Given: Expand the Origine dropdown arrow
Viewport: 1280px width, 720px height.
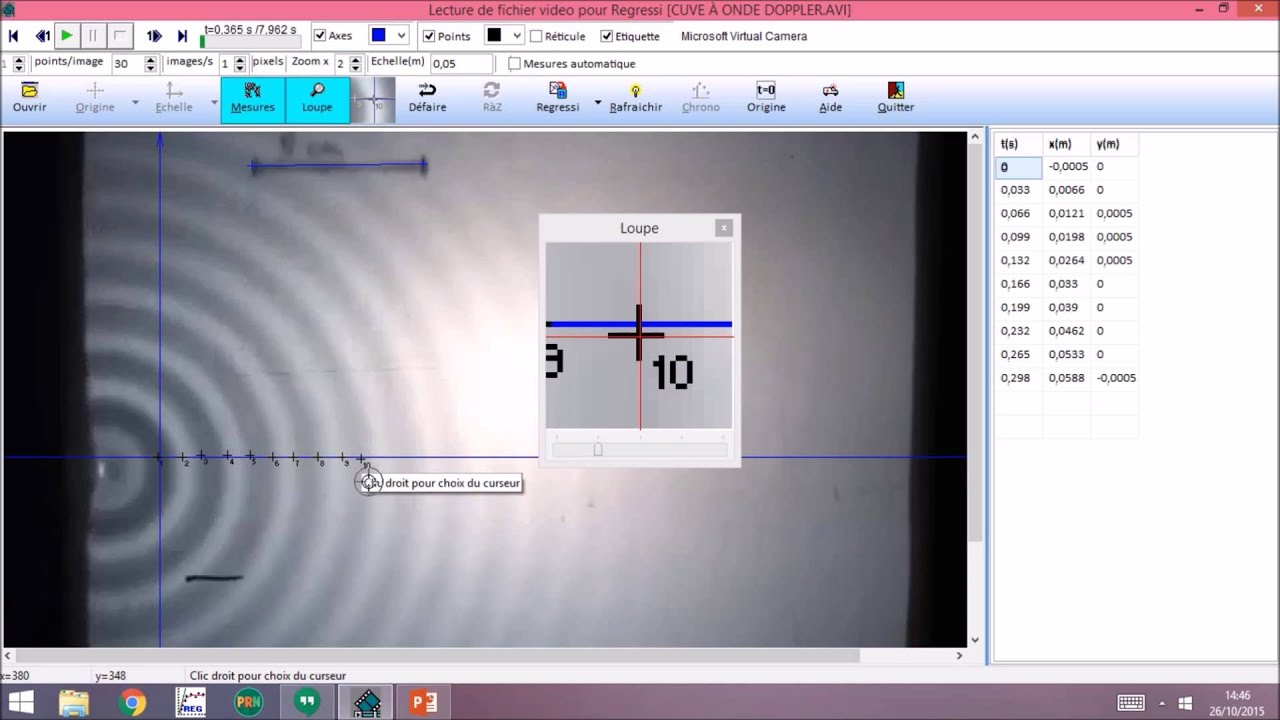Looking at the screenshot, I should (135, 102).
